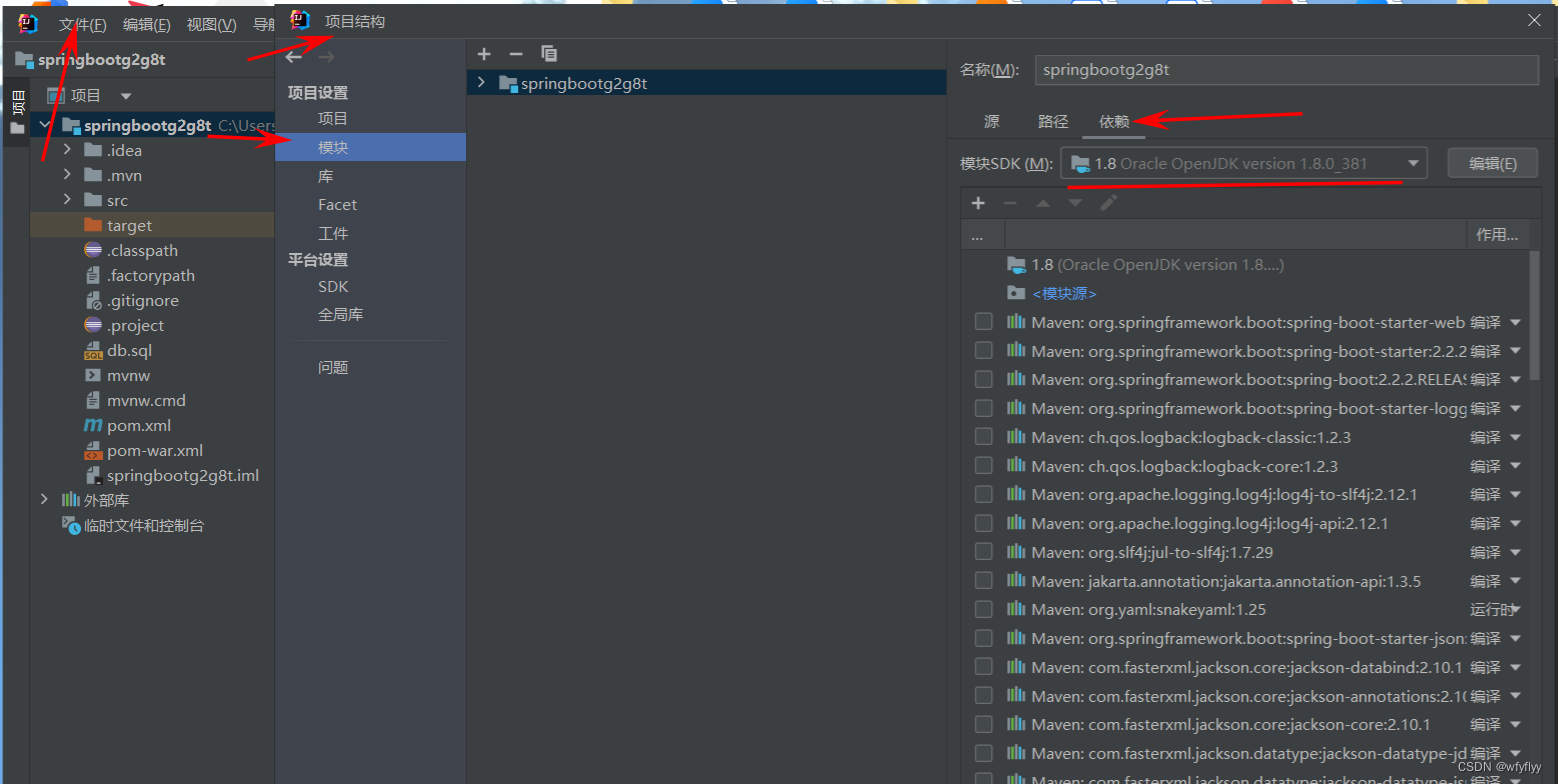Expand External Libraries (外部库) node
This screenshot has width=1558, height=784.
44,500
